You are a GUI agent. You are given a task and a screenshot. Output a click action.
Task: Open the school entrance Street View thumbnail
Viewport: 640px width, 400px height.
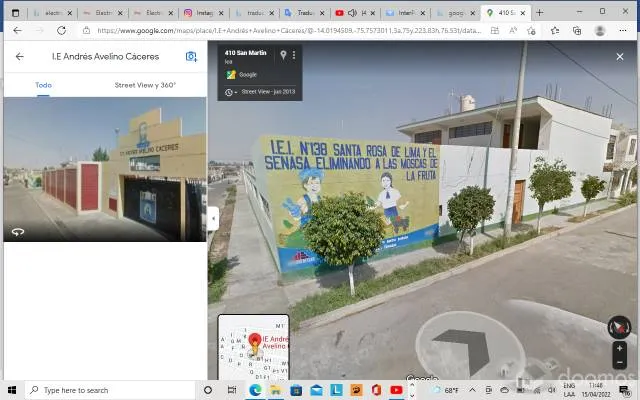click(105, 169)
